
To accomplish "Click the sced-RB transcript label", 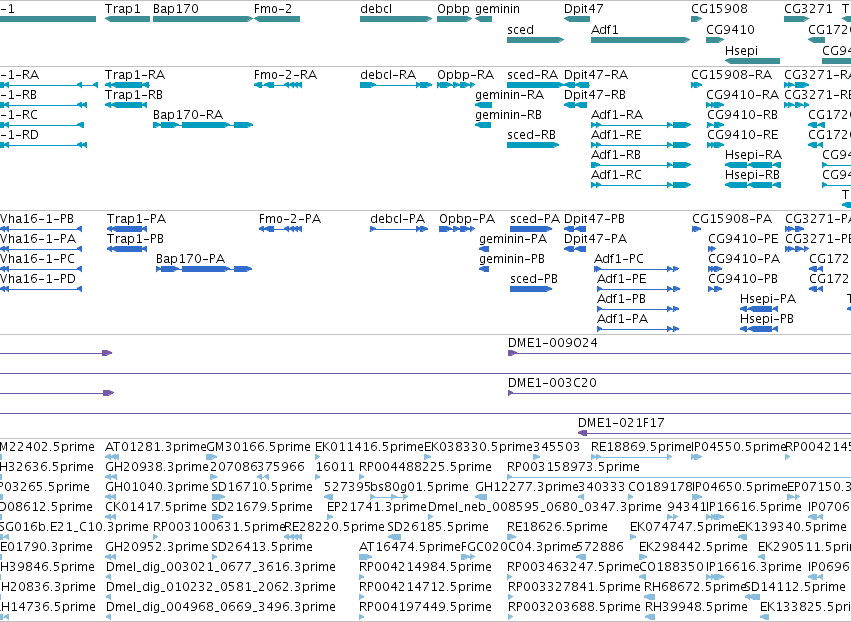I will pos(531,135).
